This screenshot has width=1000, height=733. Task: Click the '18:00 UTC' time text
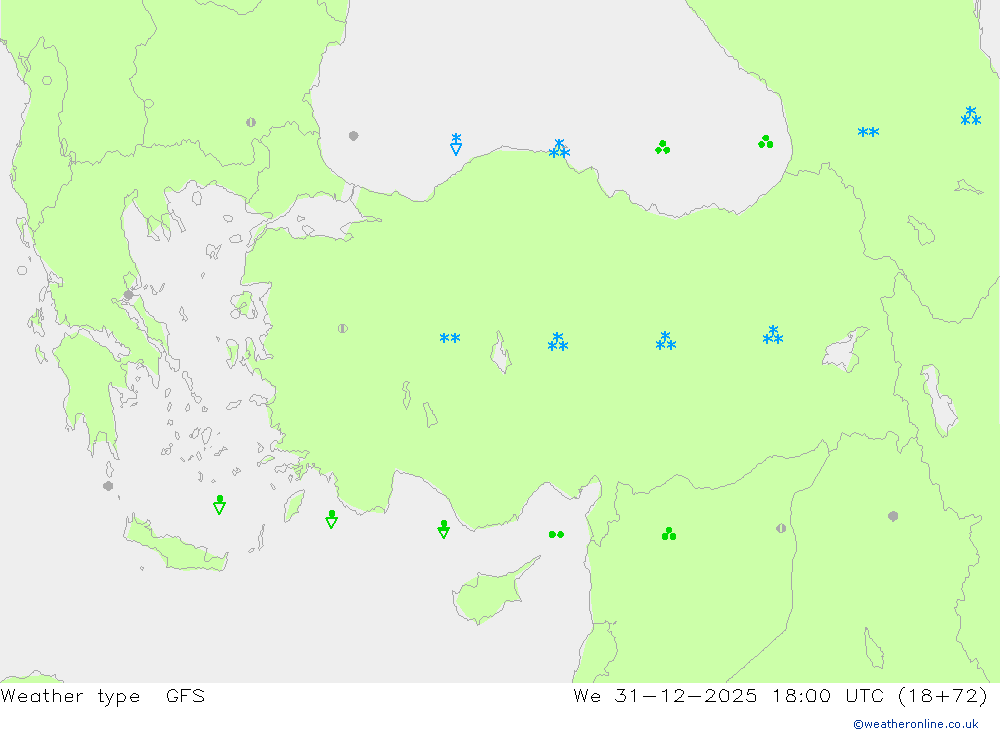pos(827,695)
